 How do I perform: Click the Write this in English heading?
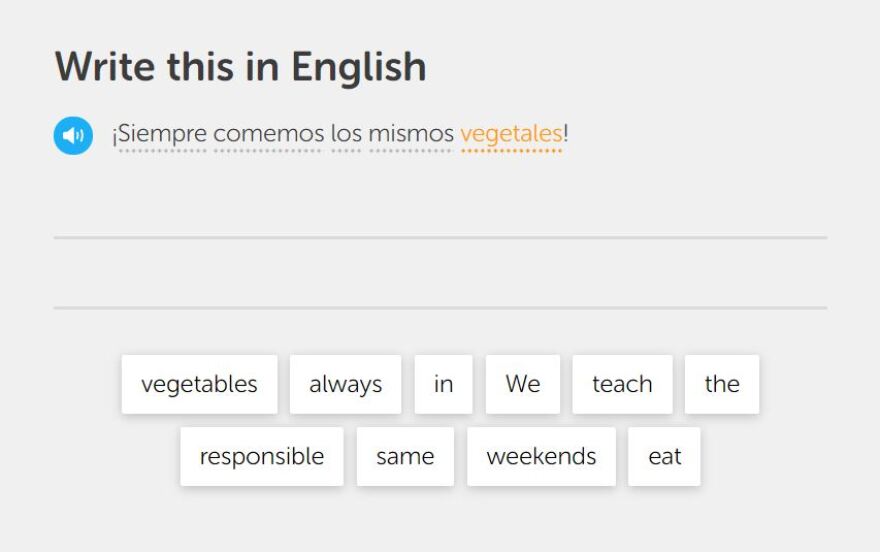pyautogui.click(x=241, y=67)
